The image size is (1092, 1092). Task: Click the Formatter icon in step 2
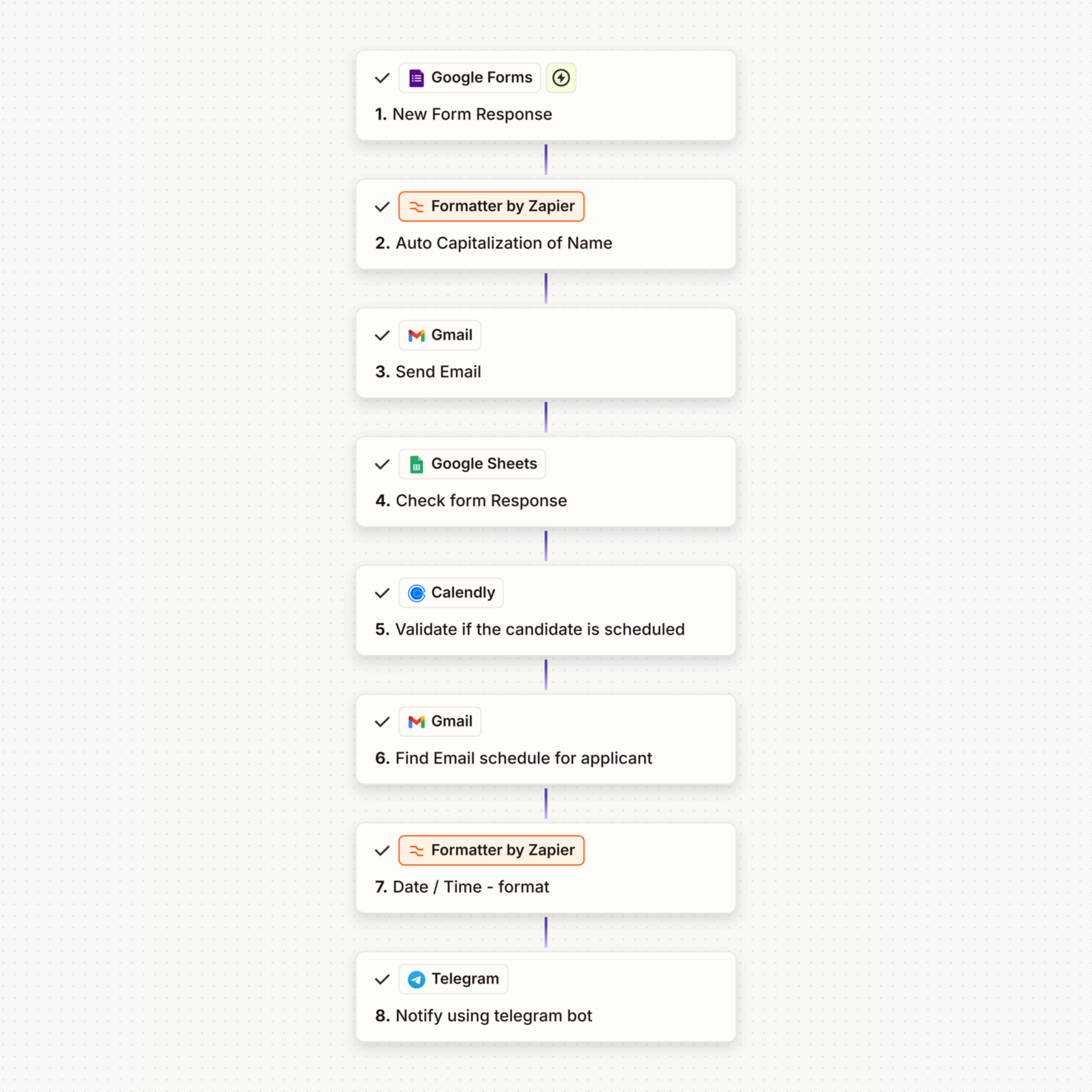coord(417,207)
